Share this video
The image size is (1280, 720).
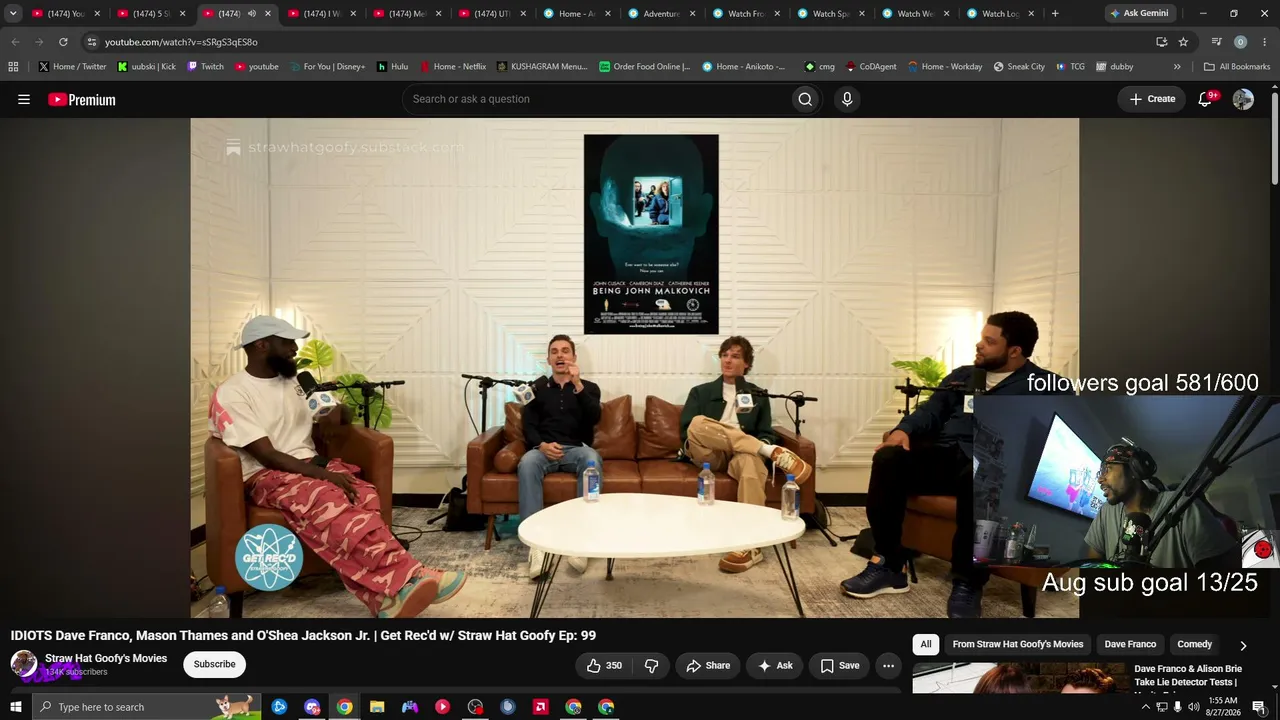click(x=707, y=665)
